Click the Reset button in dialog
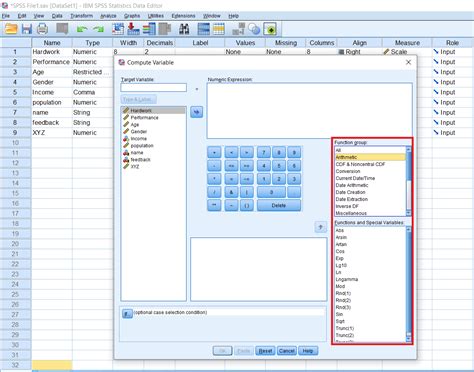 point(265,351)
